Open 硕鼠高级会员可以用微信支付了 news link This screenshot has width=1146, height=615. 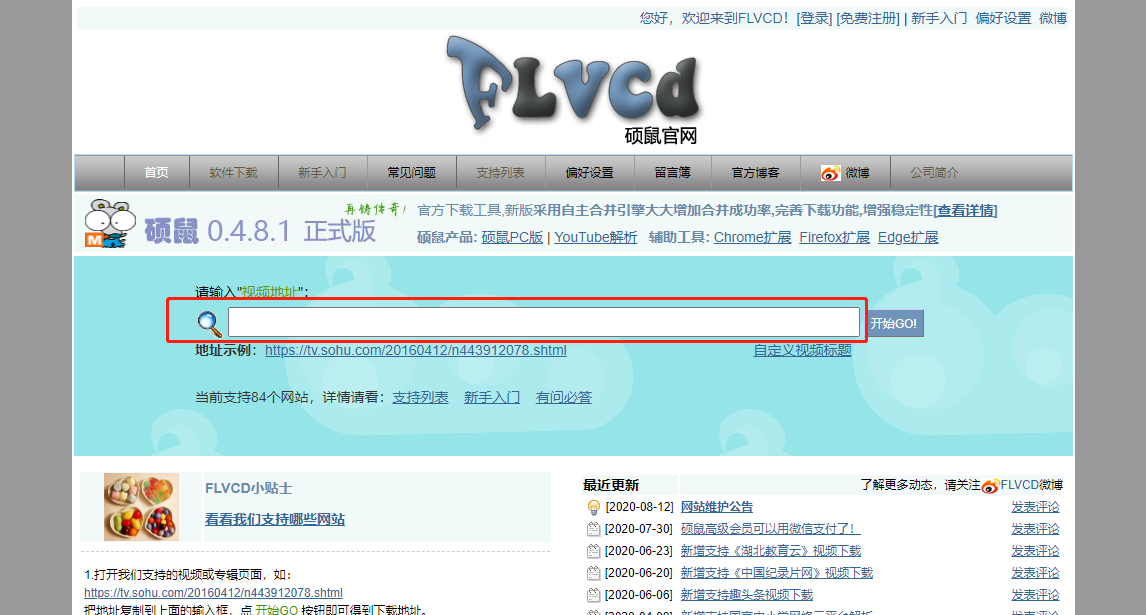click(x=770, y=529)
